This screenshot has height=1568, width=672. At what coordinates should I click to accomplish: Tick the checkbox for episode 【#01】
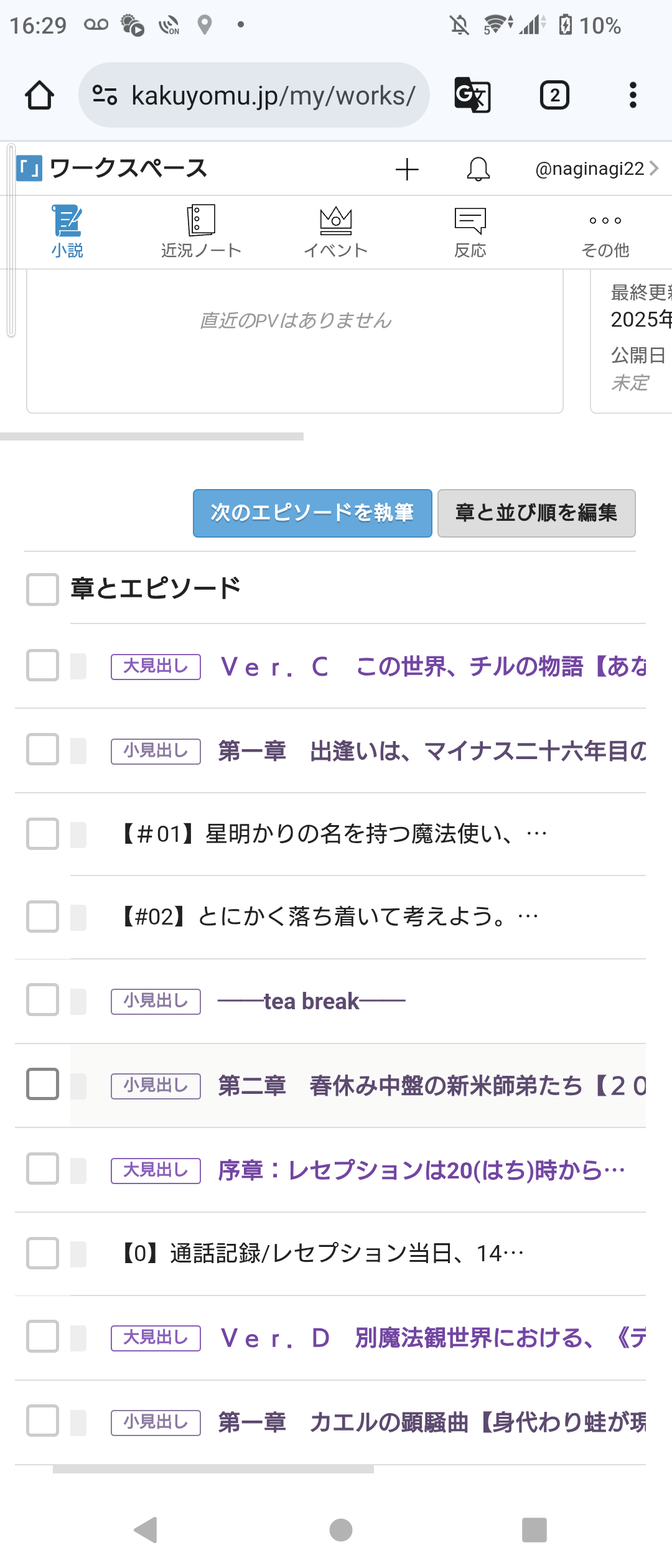click(x=42, y=834)
